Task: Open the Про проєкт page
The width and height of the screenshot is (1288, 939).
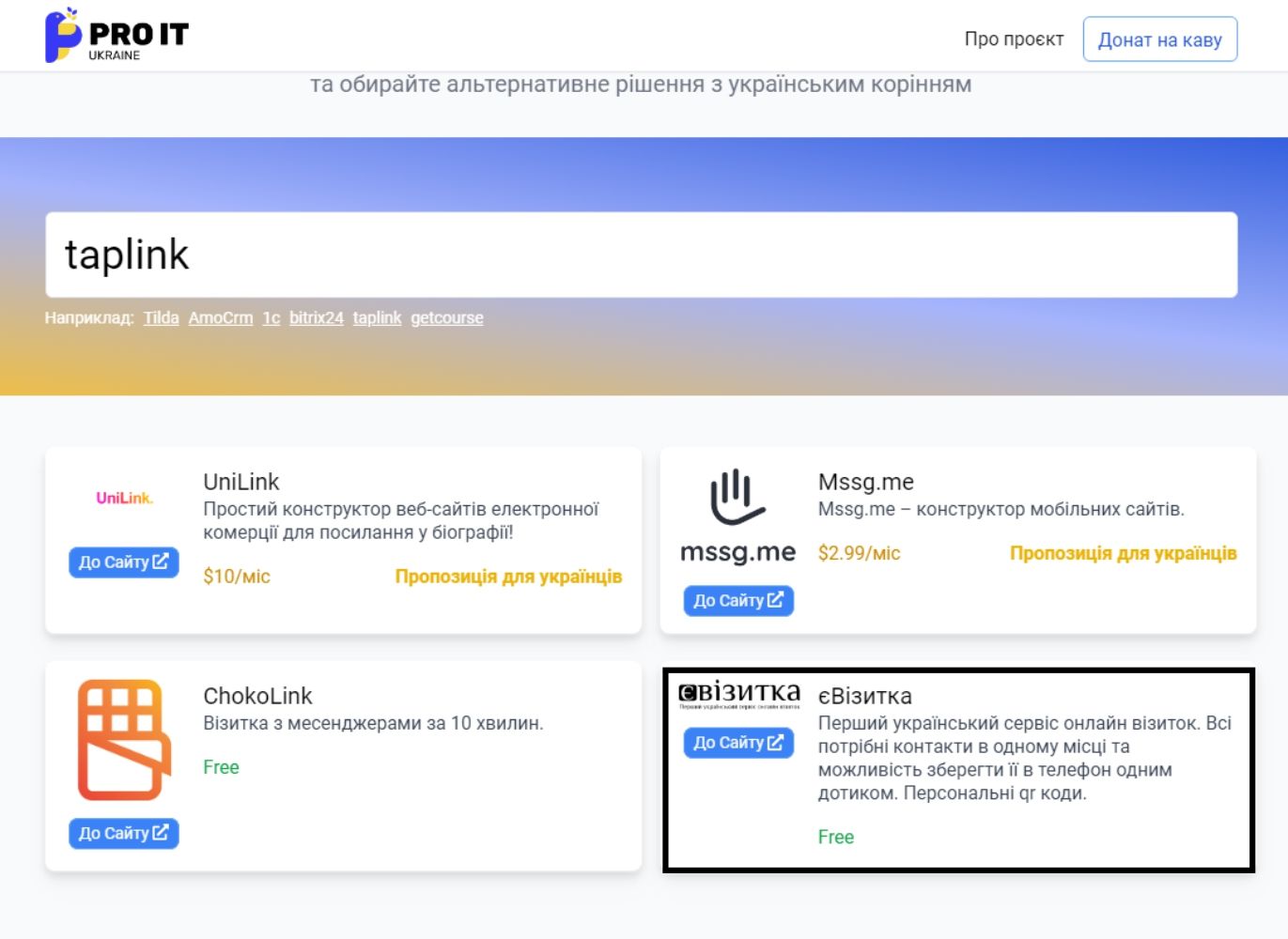Action: [x=1014, y=39]
